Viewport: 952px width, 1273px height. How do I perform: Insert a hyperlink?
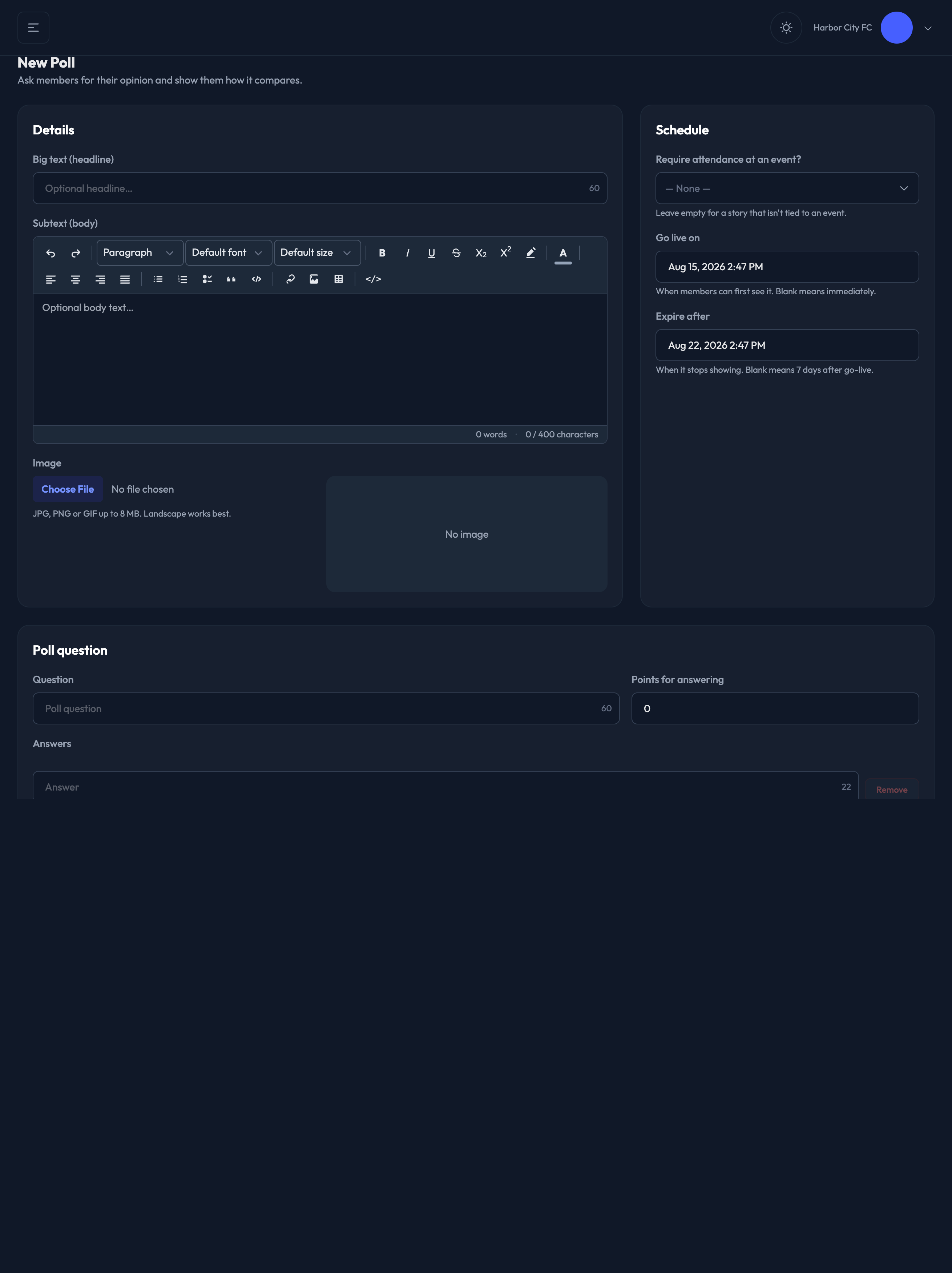click(x=290, y=280)
